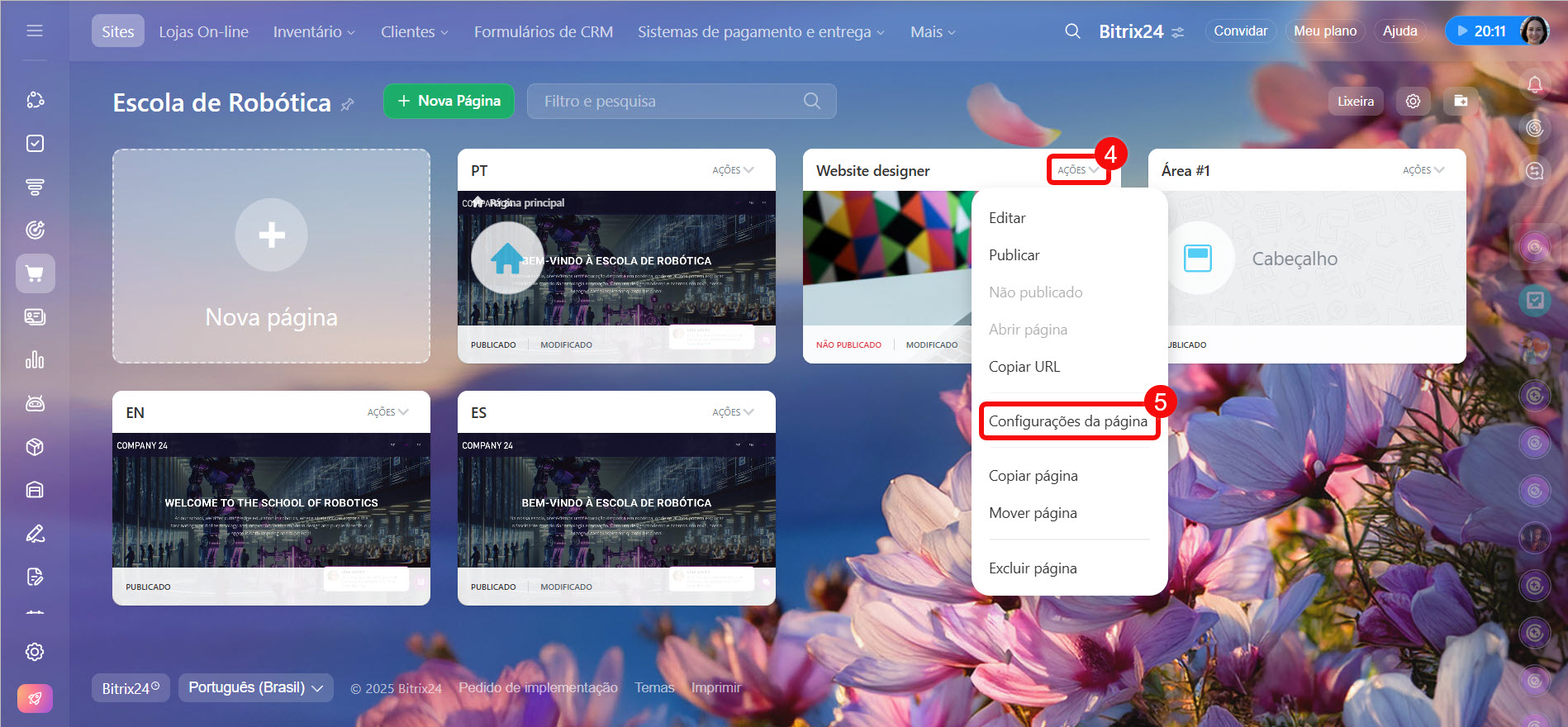Click the search magnifier icon in the top bar
Image resolution: width=1568 pixels, height=727 pixels.
click(1072, 31)
